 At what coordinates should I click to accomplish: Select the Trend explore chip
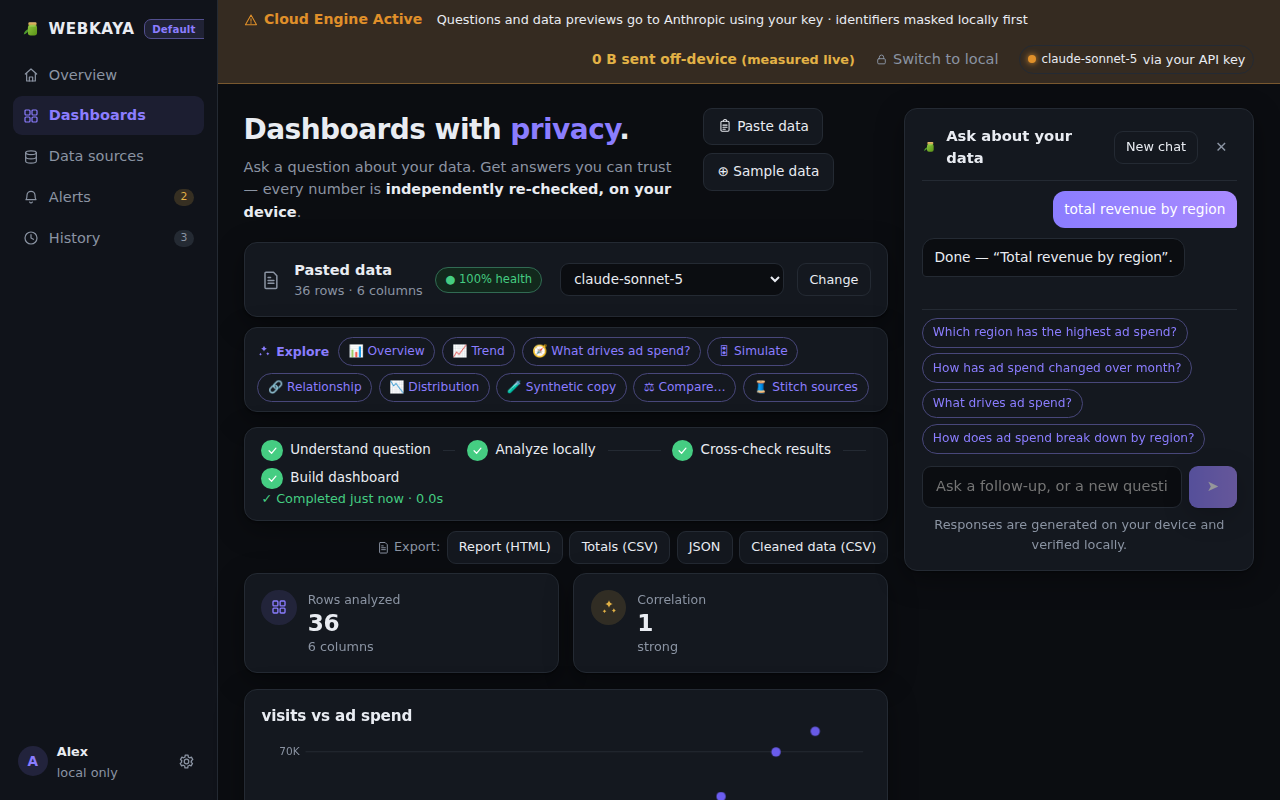coord(478,351)
